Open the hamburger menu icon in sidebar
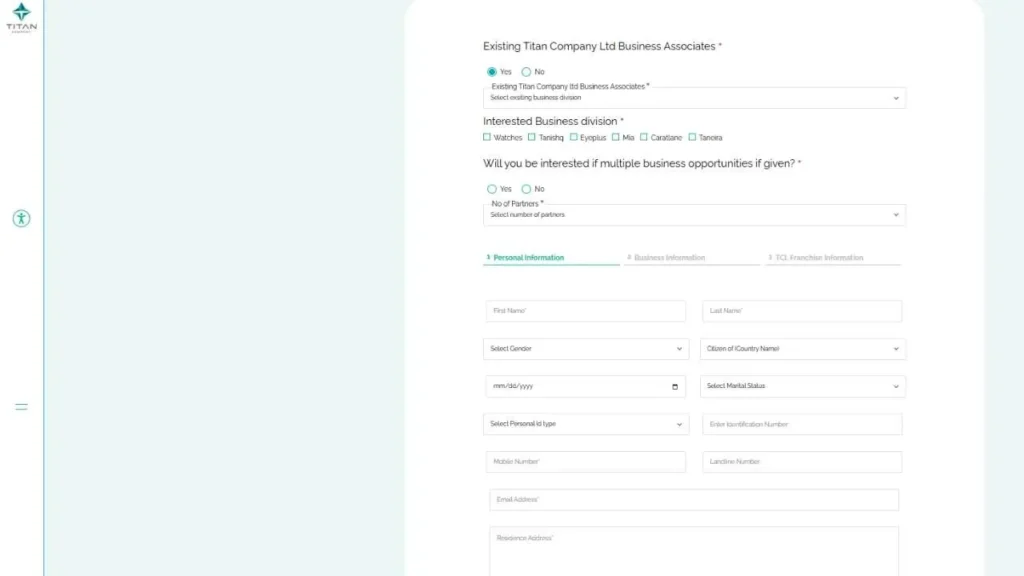The height and width of the screenshot is (576, 1024). tap(21, 407)
